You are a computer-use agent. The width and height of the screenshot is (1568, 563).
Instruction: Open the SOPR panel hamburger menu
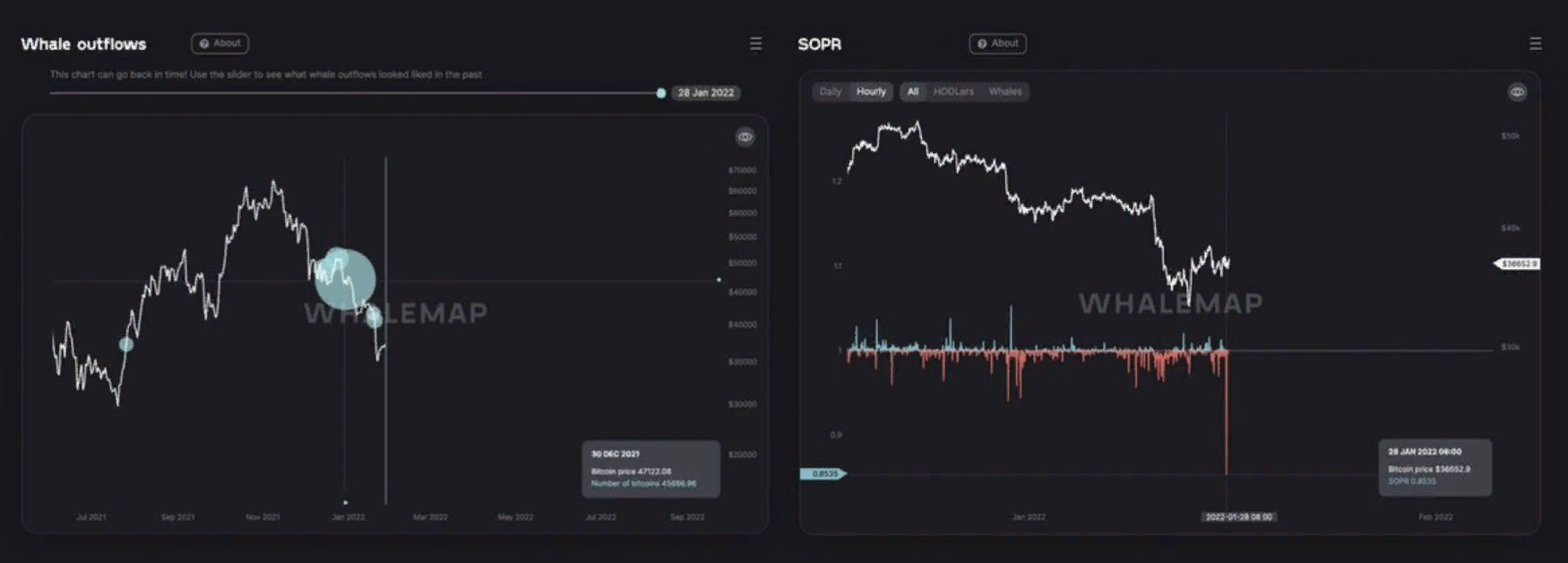click(1535, 43)
